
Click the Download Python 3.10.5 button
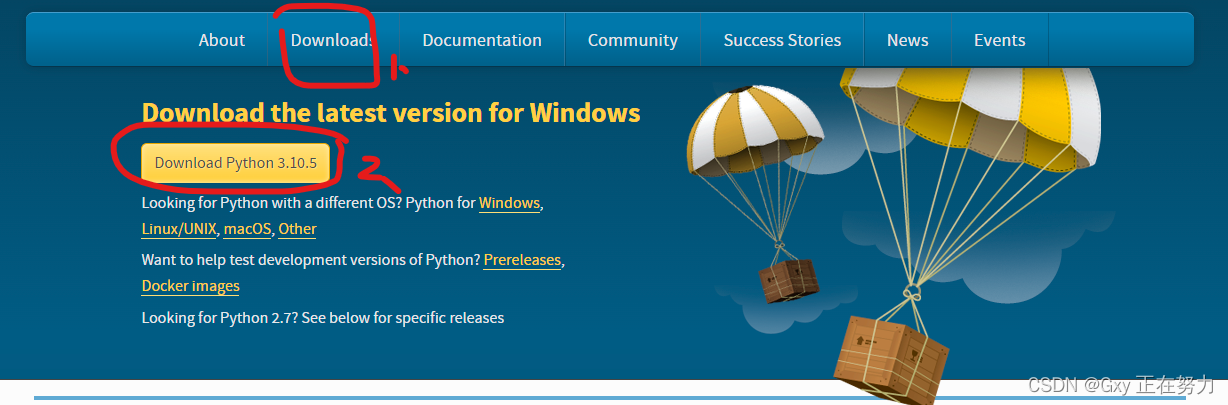(x=235, y=163)
